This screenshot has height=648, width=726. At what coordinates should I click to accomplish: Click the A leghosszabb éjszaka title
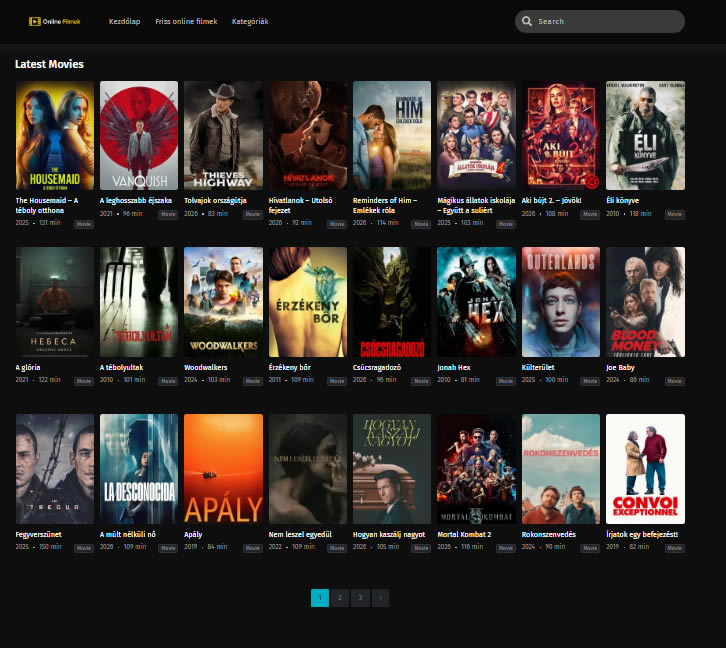pos(136,200)
